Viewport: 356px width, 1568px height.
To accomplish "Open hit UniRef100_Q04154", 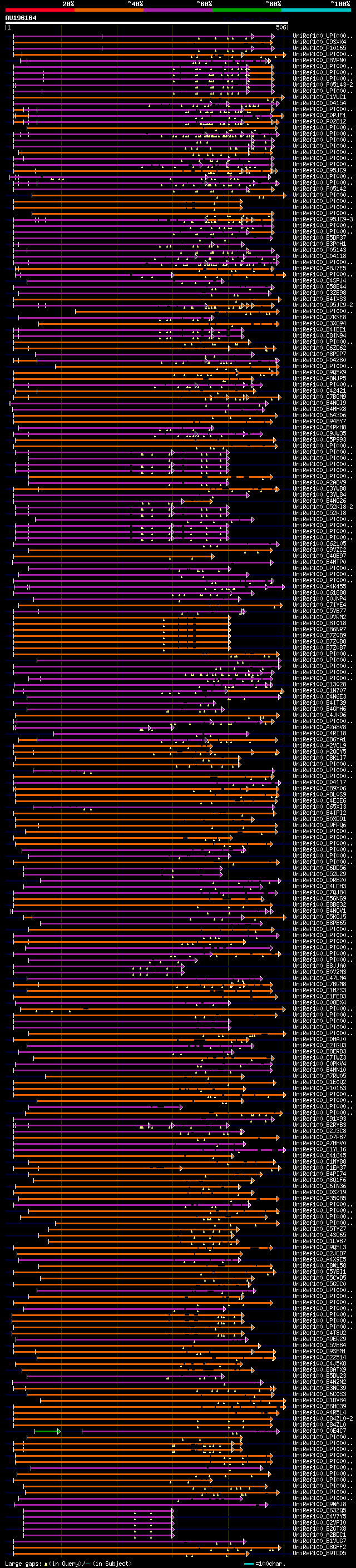I will 319,103.
